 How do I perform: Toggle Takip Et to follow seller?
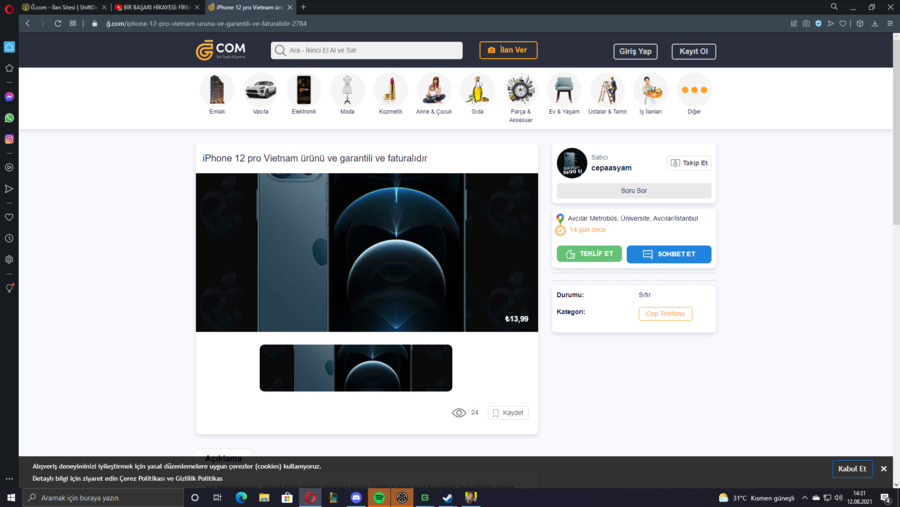(689, 163)
